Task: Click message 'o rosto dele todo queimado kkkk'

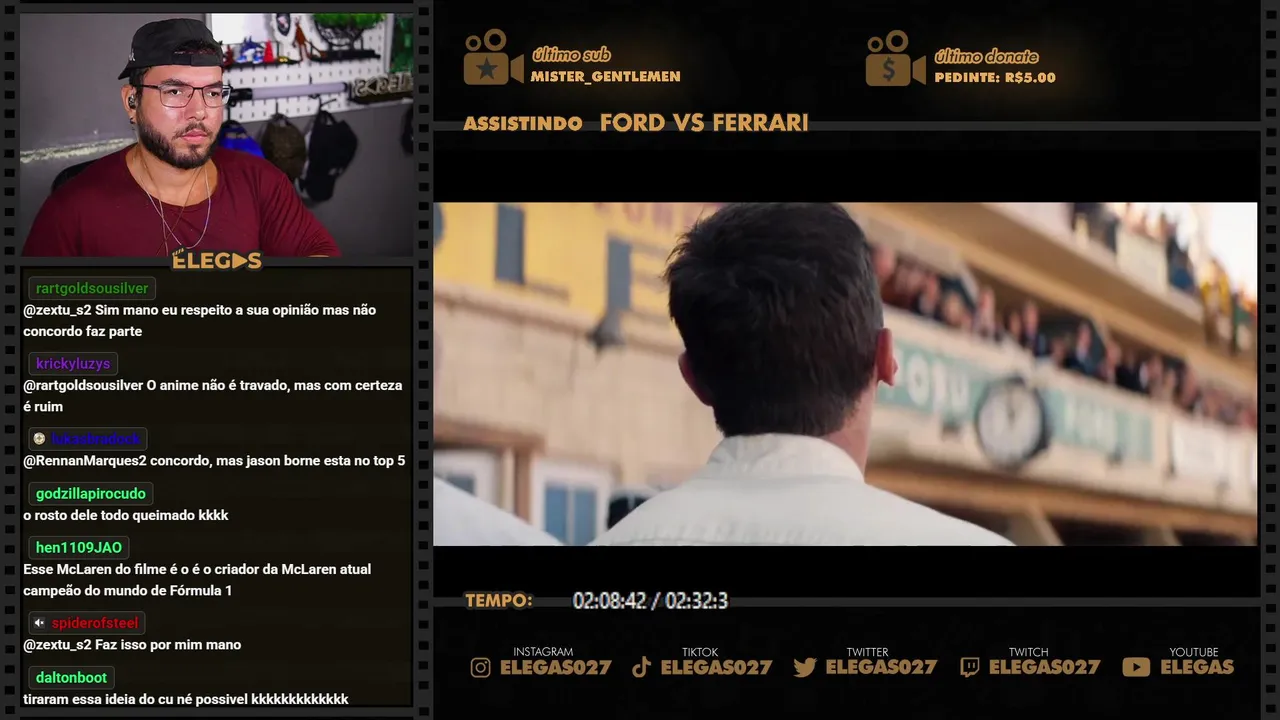Action: coord(126,516)
